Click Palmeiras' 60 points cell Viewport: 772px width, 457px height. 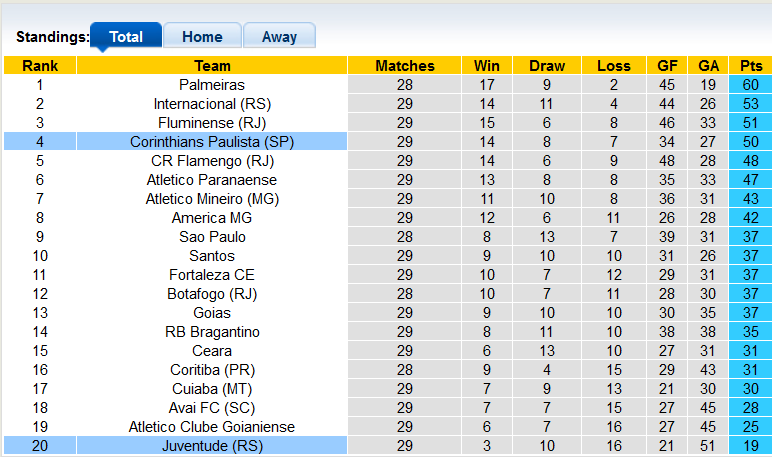pyautogui.click(x=750, y=85)
